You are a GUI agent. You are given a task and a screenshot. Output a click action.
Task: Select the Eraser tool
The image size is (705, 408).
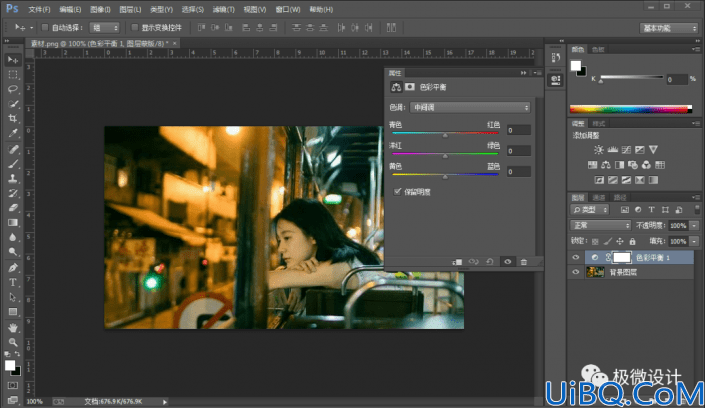pos(13,208)
